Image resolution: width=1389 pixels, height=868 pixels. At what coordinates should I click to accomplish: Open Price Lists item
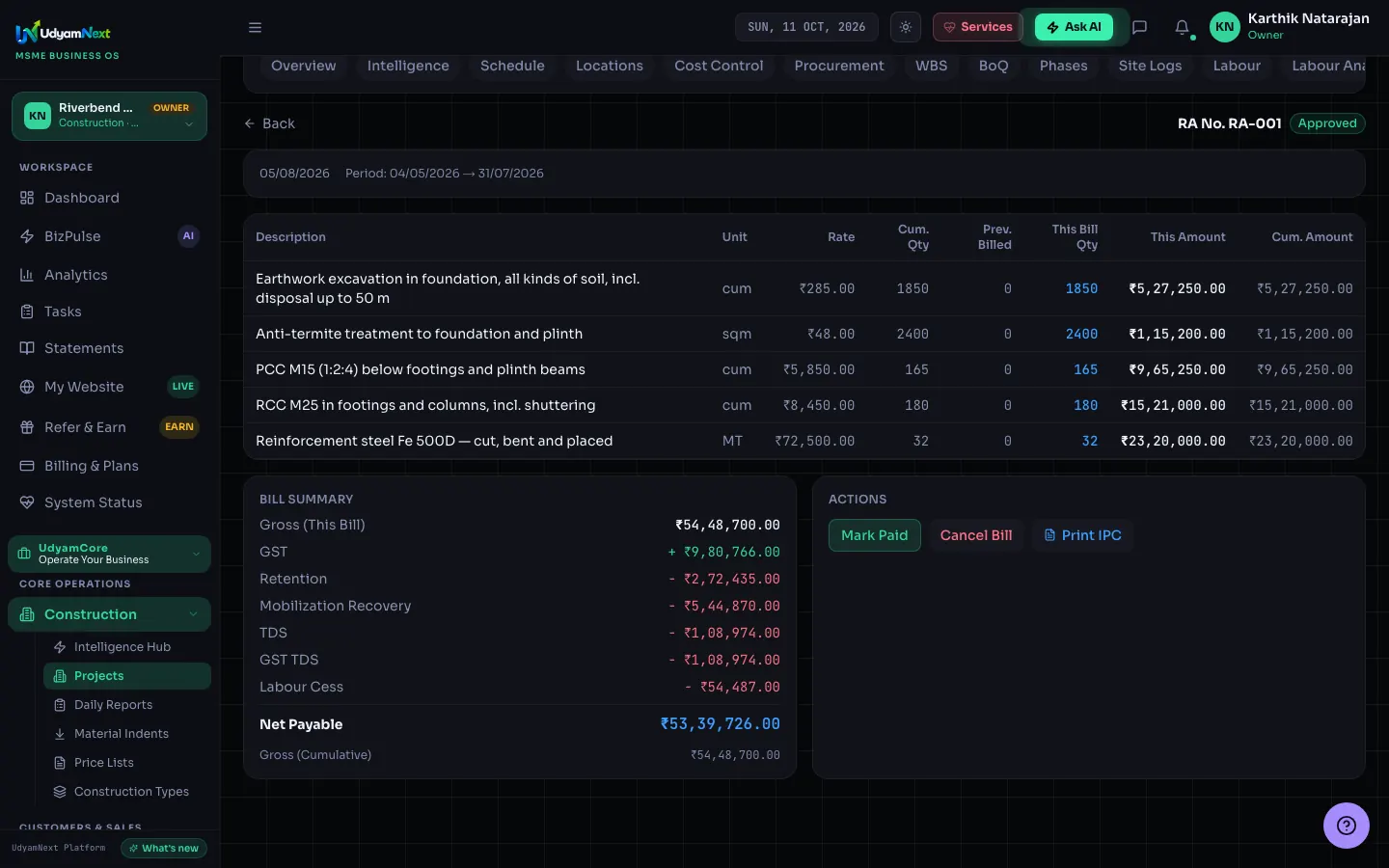pyautogui.click(x=126, y=763)
